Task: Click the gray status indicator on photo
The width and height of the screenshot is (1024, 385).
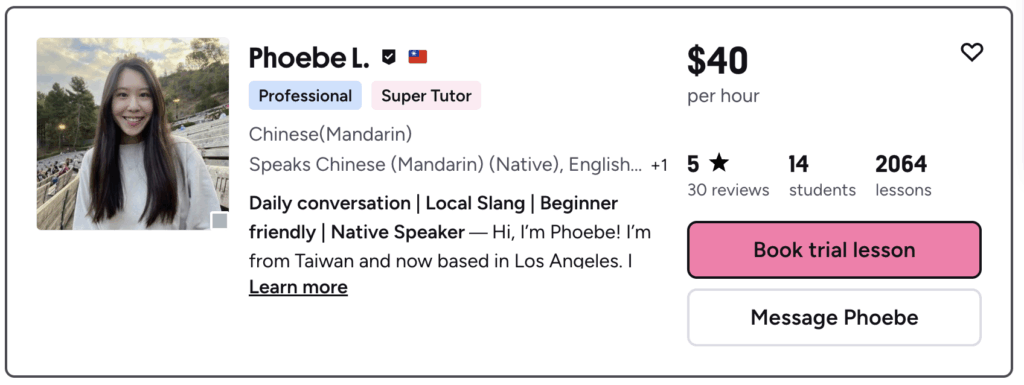Action: coord(219,221)
